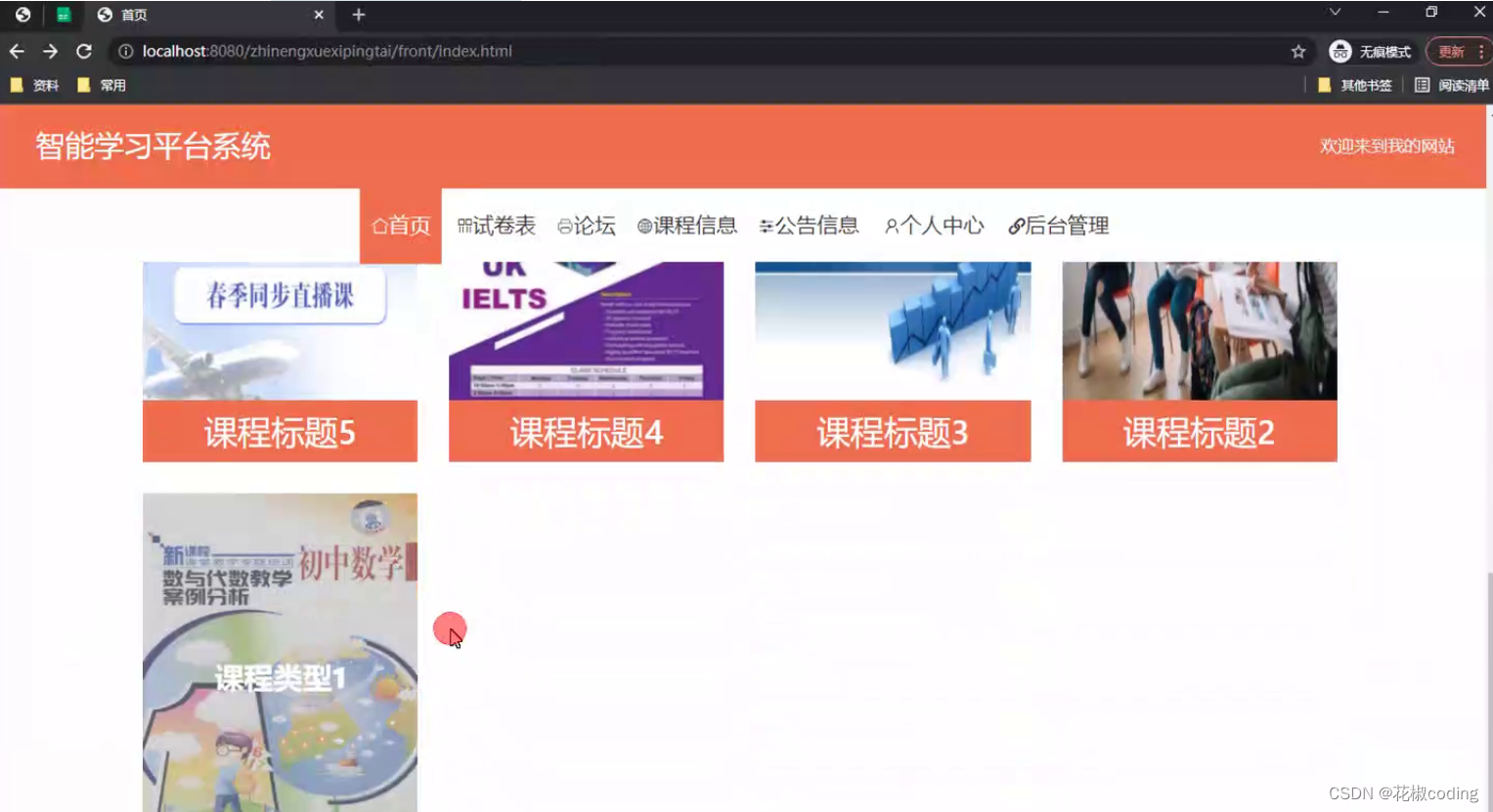The width and height of the screenshot is (1493, 812).
Task: Click the incognito 无痕模式 avatar icon
Action: click(x=1339, y=51)
